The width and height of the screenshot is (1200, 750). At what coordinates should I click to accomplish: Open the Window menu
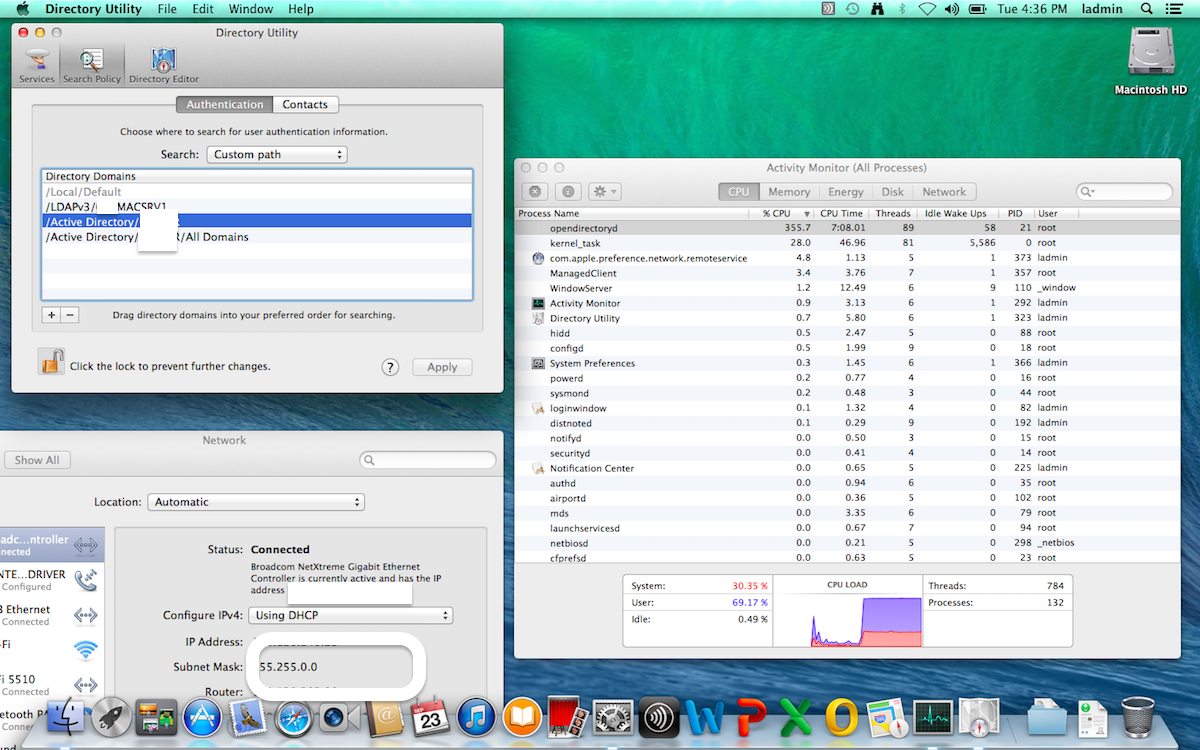tap(250, 9)
